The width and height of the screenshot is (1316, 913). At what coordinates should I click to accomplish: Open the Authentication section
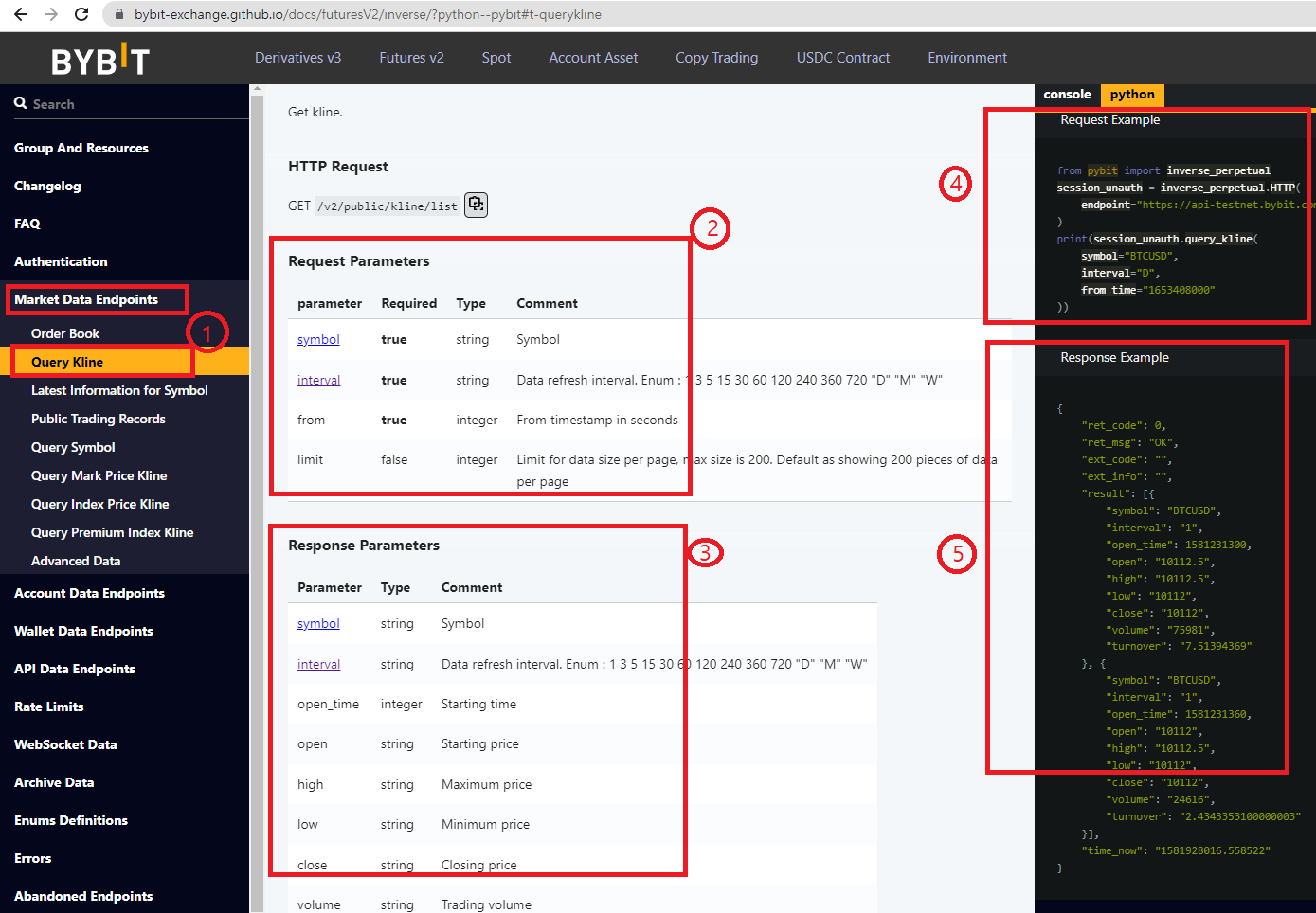pyautogui.click(x=61, y=261)
